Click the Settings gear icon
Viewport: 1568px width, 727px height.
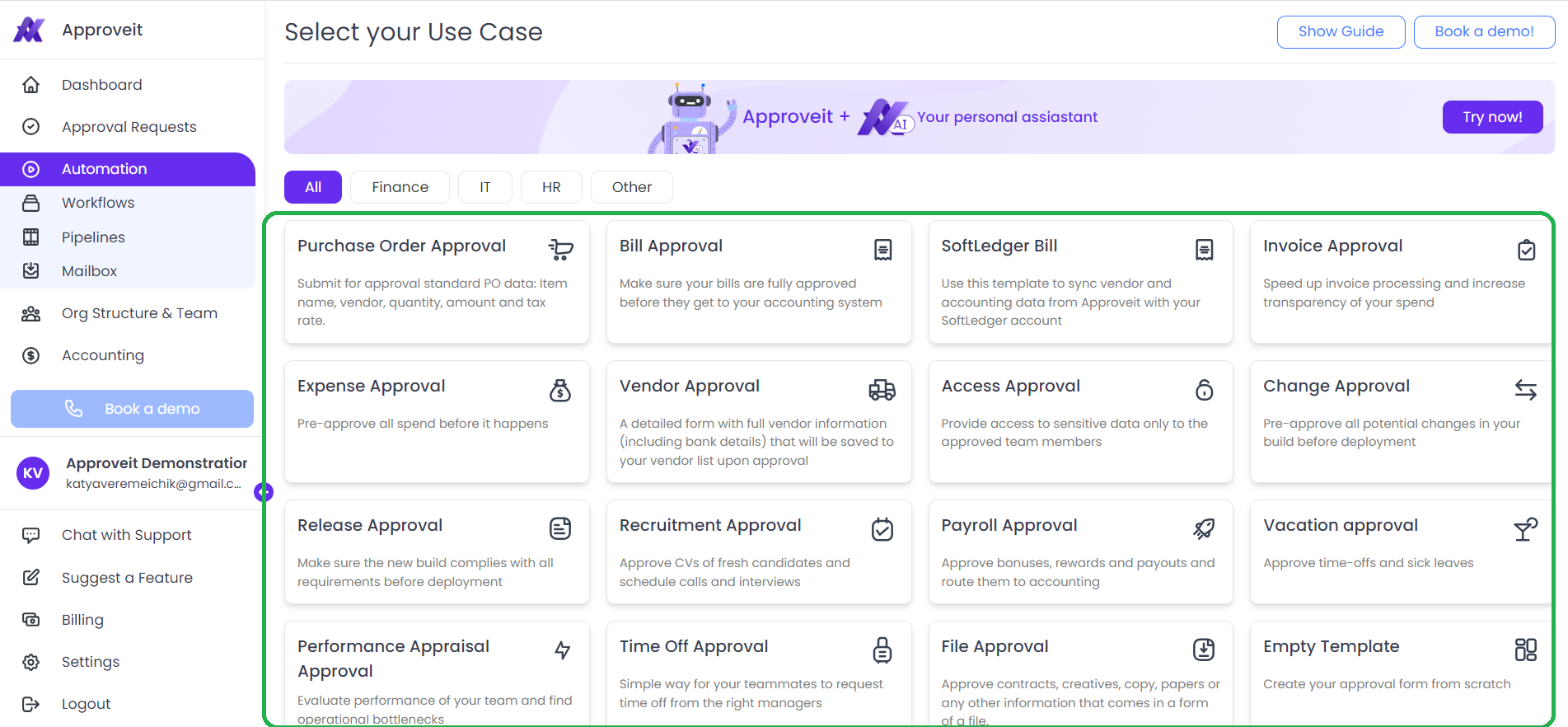tap(30, 662)
